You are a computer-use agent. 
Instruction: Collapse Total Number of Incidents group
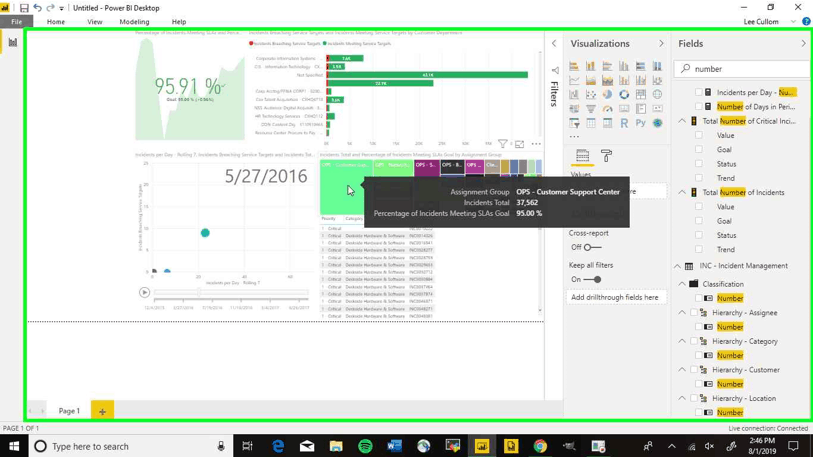coord(682,192)
